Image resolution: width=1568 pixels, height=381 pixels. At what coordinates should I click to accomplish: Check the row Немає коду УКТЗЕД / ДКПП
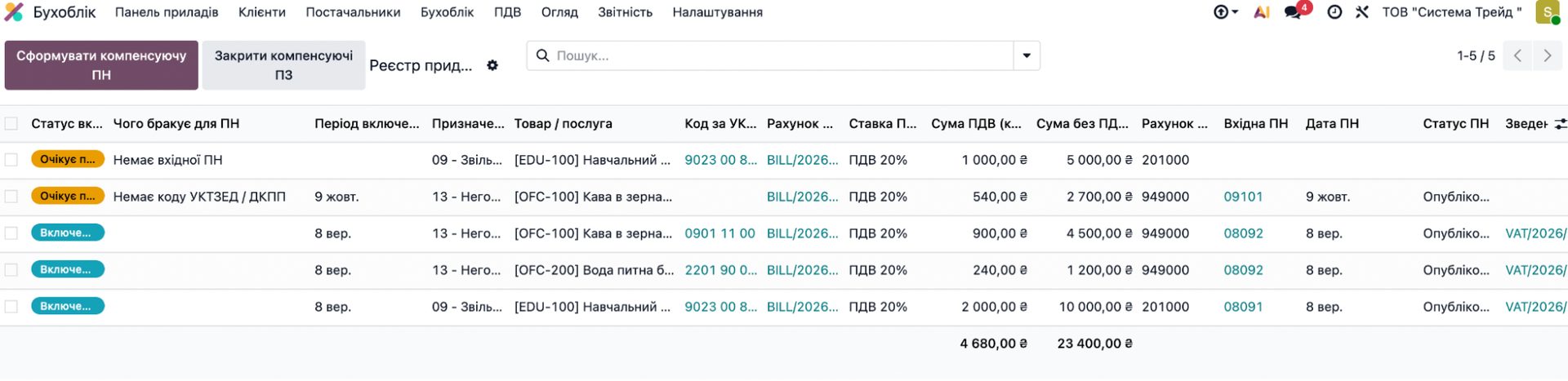click(11, 197)
